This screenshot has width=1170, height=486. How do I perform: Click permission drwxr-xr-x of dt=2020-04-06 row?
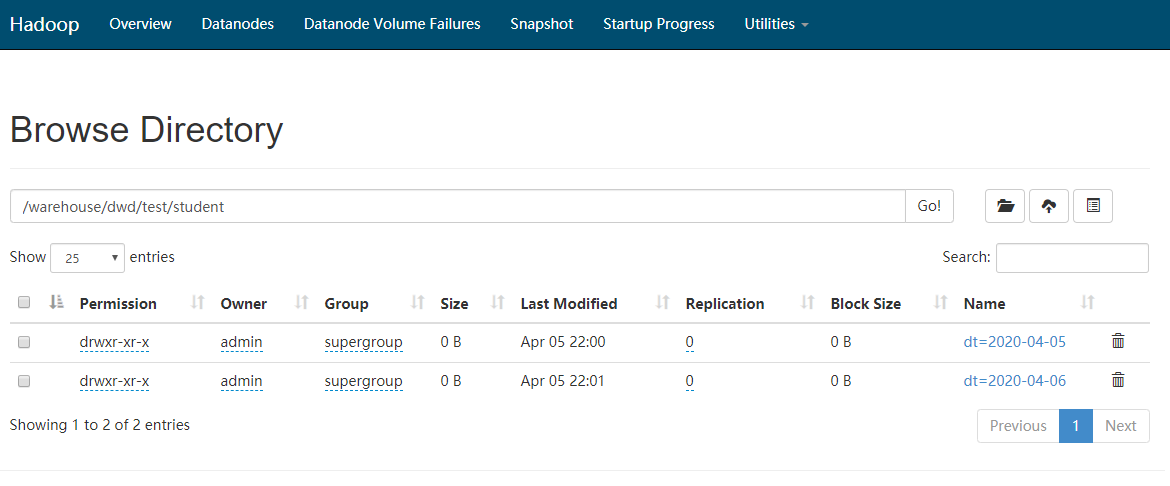[114, 381]
